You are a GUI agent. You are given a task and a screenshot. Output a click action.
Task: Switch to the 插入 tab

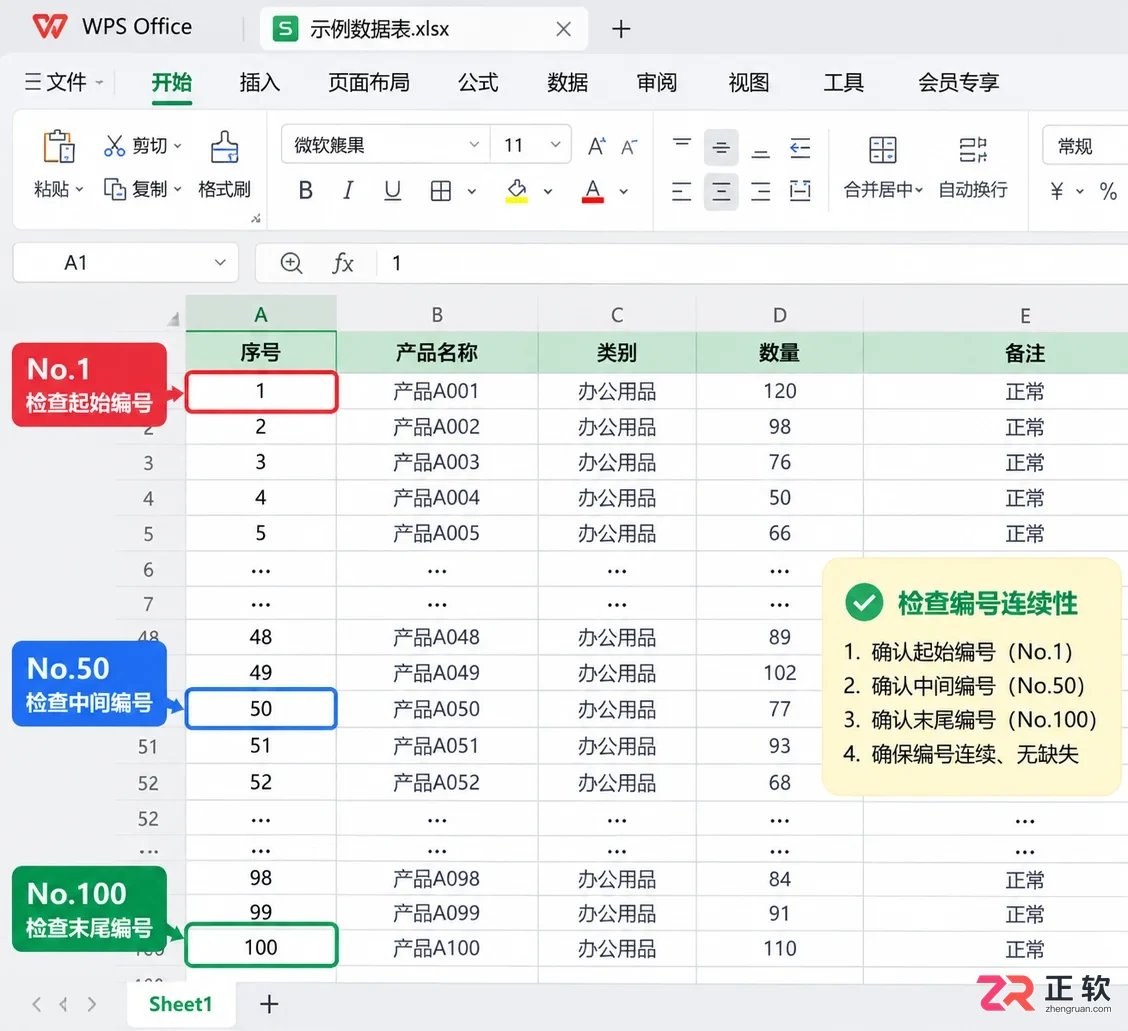point(260,83)
